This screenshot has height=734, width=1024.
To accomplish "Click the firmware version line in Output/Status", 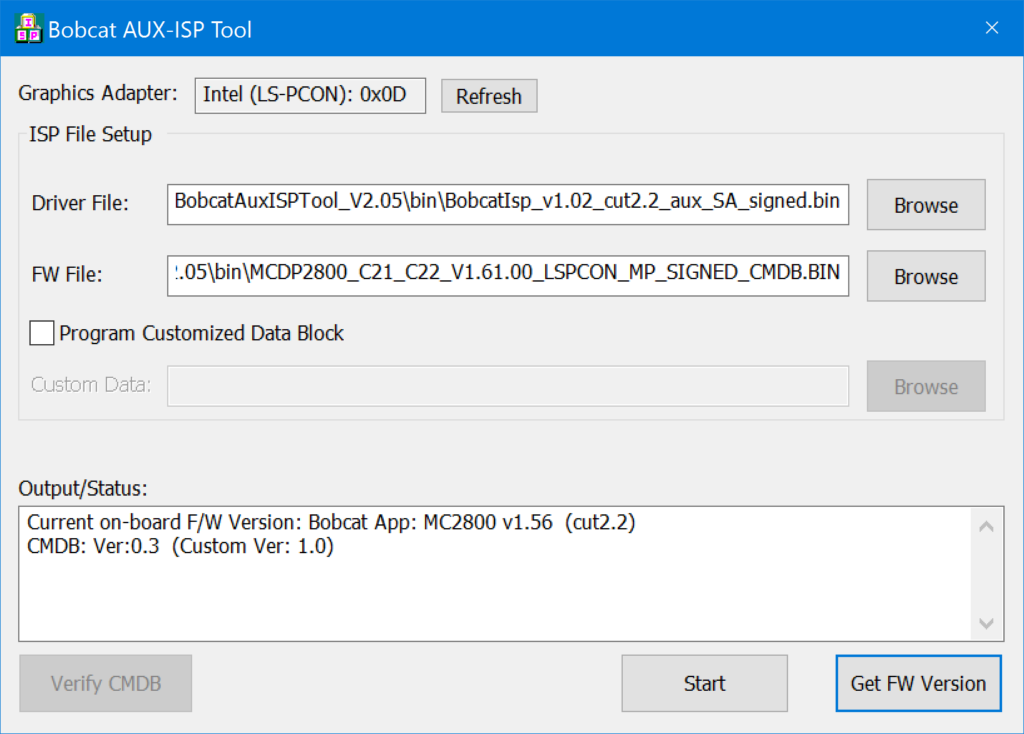I will pos(330,523).
